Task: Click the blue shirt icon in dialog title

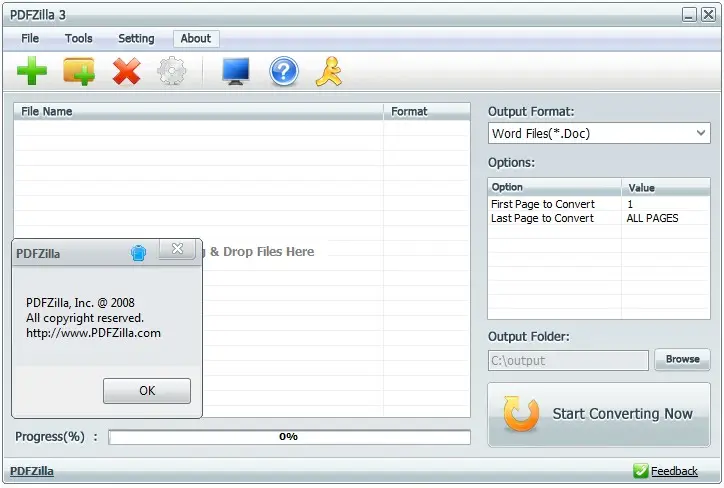Action: point(138,253)
